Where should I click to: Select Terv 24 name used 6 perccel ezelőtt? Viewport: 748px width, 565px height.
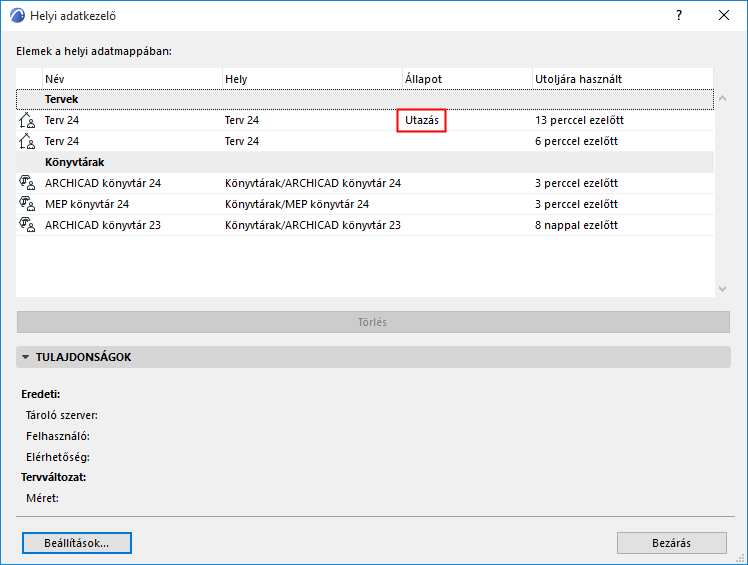62,141
